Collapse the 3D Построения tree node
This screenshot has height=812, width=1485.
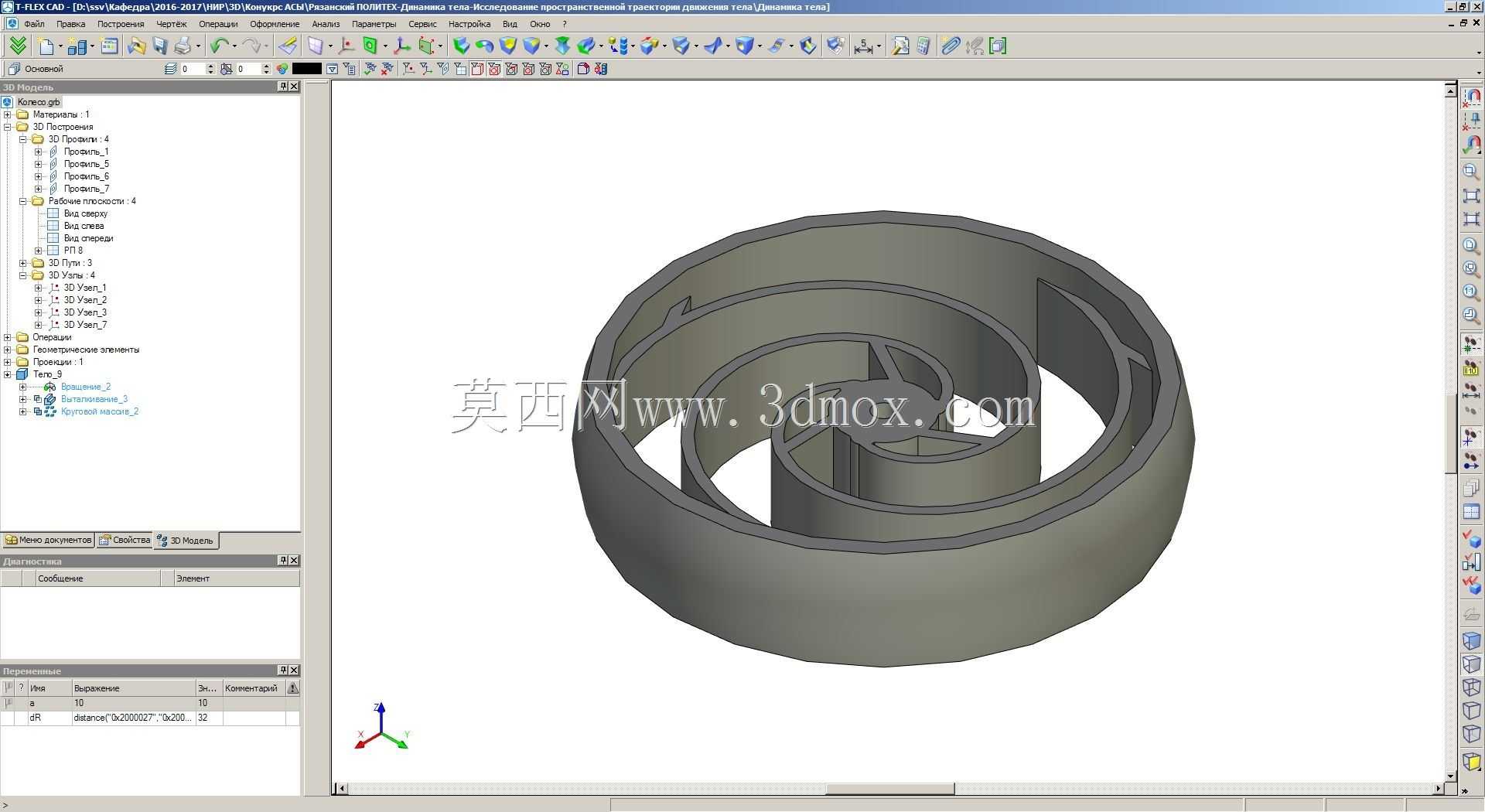(8, 127)
